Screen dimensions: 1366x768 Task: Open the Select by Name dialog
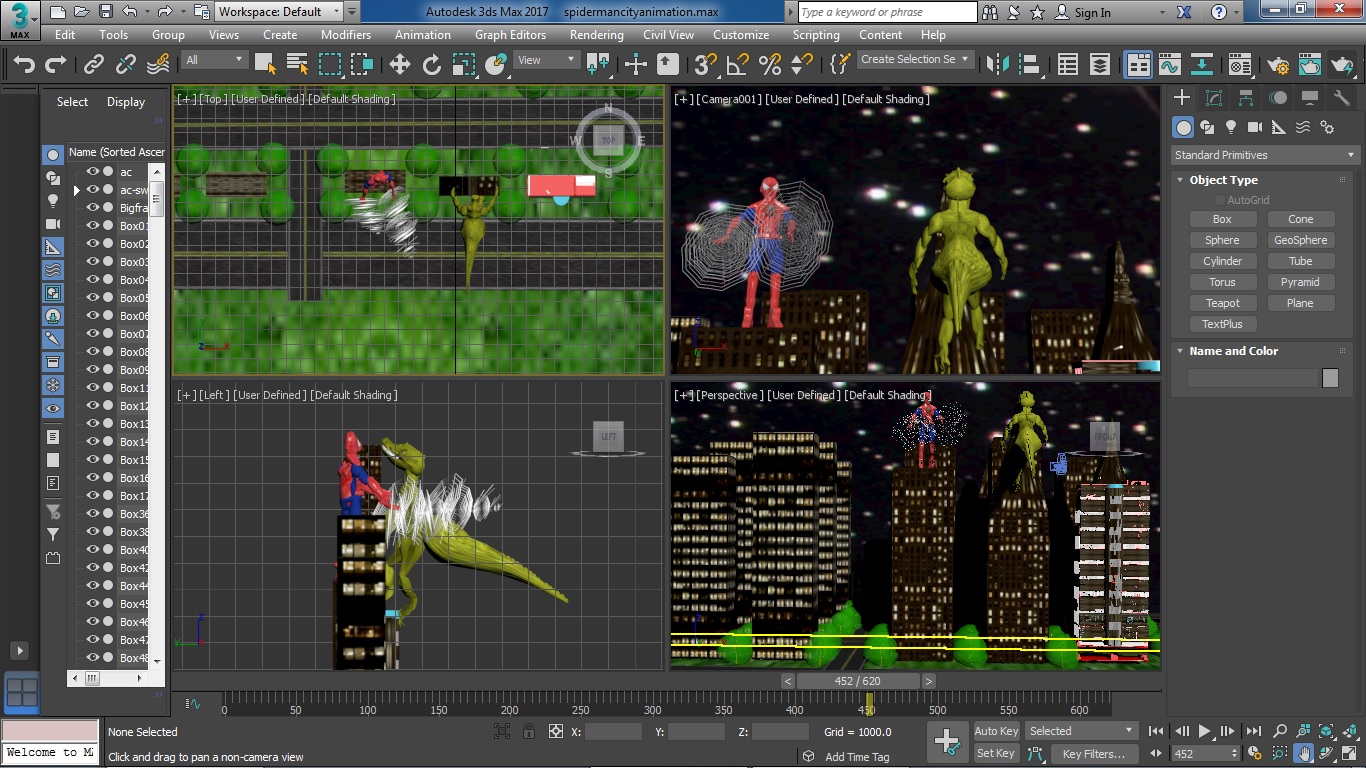click(x=297, y=65)
